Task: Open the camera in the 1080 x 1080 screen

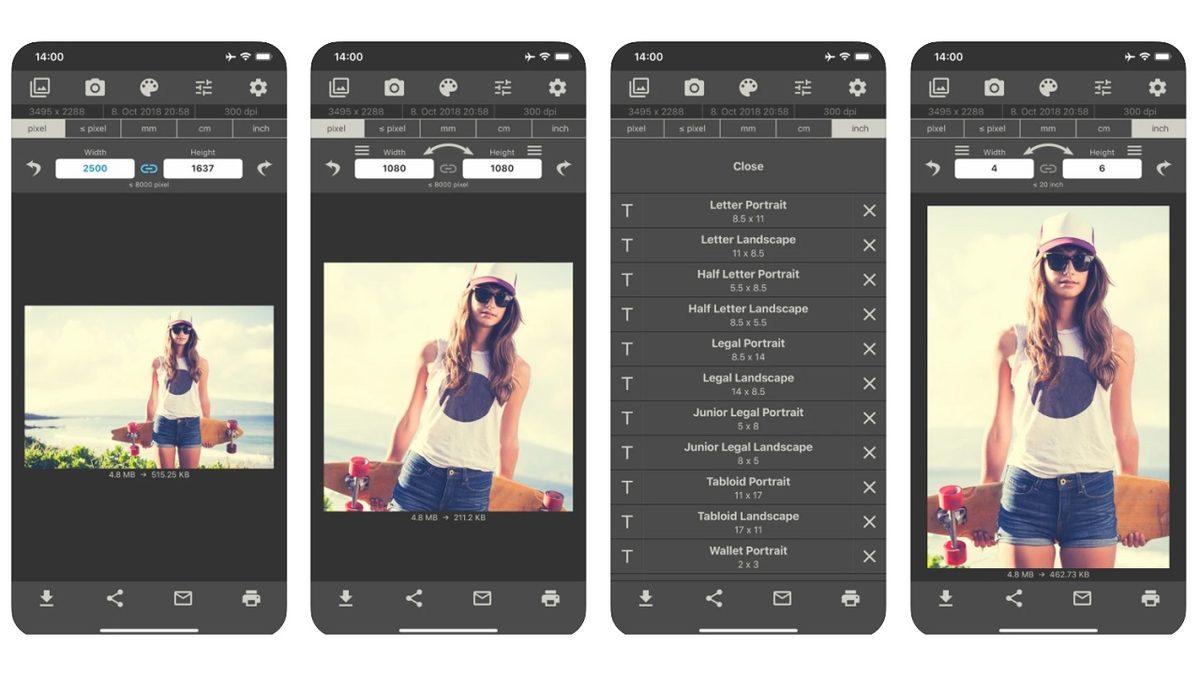Action: pyautogui.click(x=394, y=87)
